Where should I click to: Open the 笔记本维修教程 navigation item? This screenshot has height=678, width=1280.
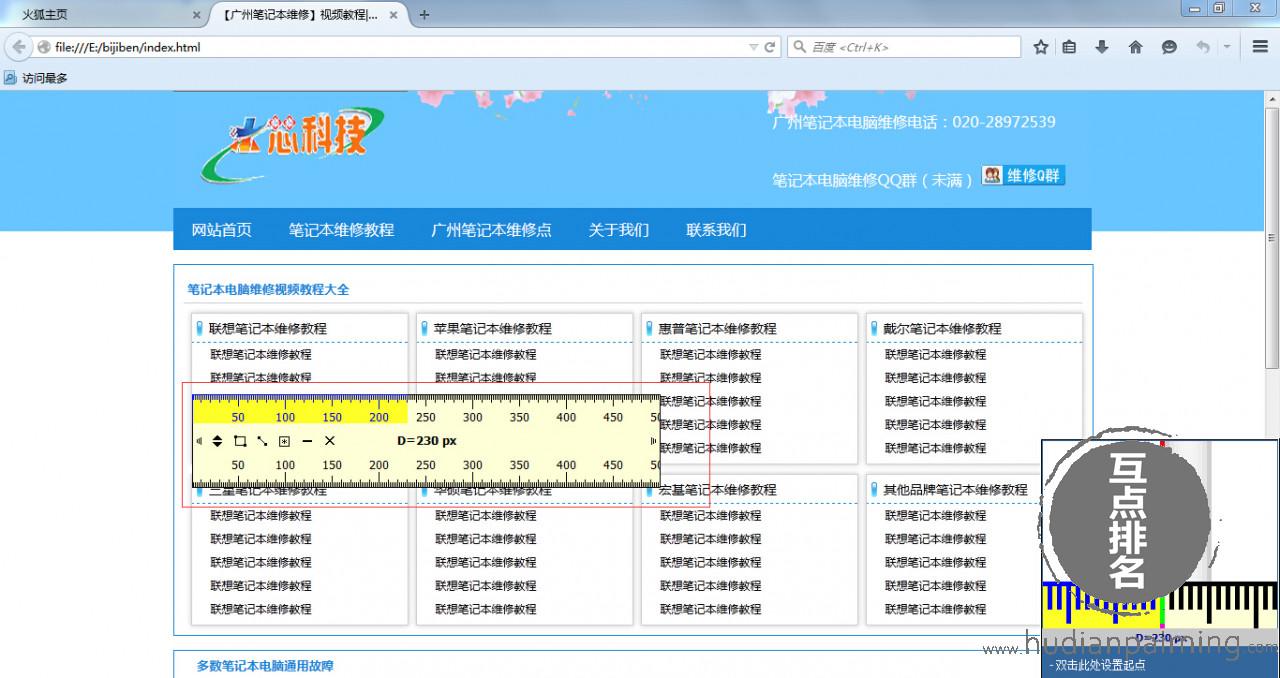(342, 230)
